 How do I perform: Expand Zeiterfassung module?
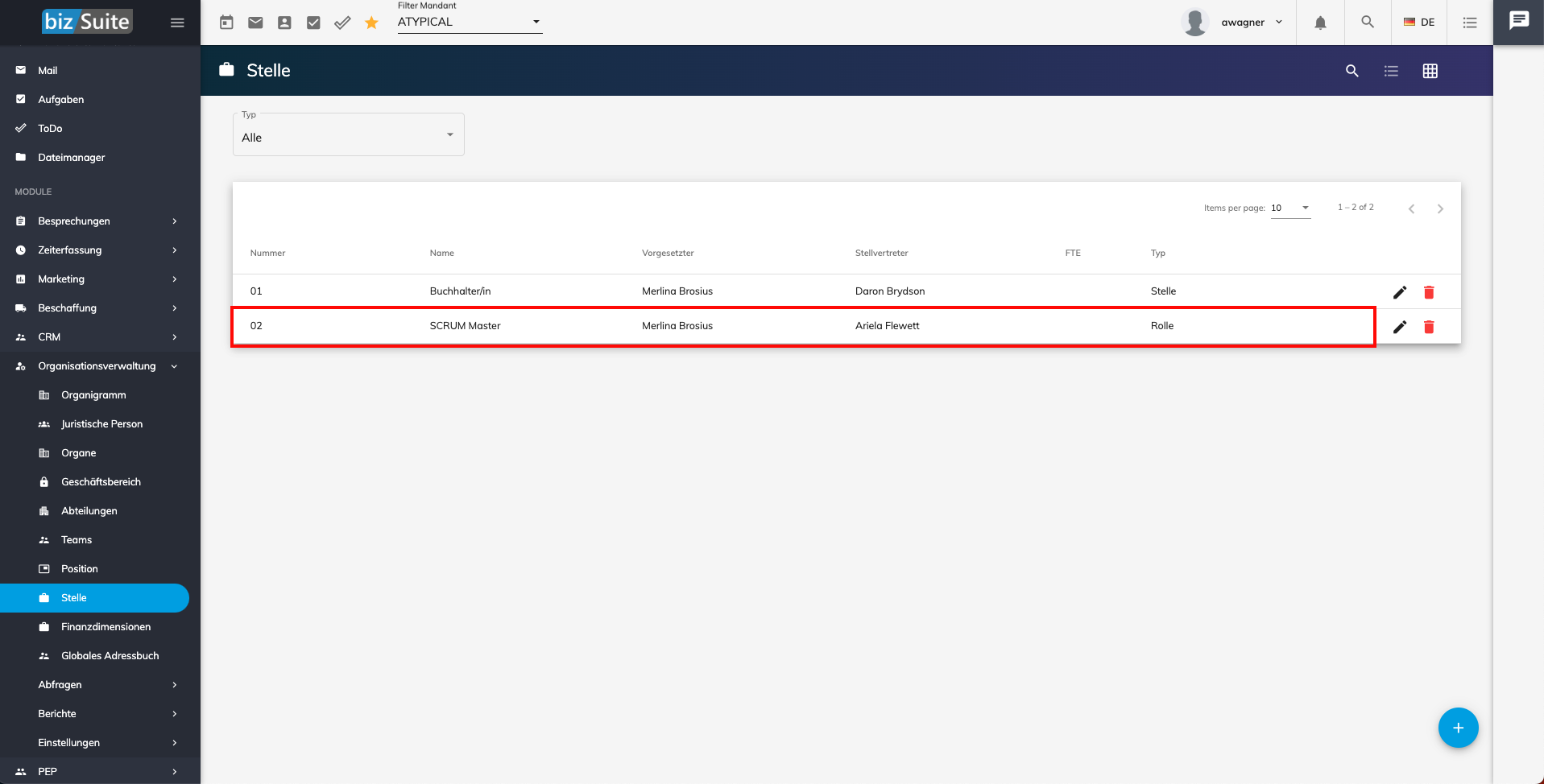100,250
